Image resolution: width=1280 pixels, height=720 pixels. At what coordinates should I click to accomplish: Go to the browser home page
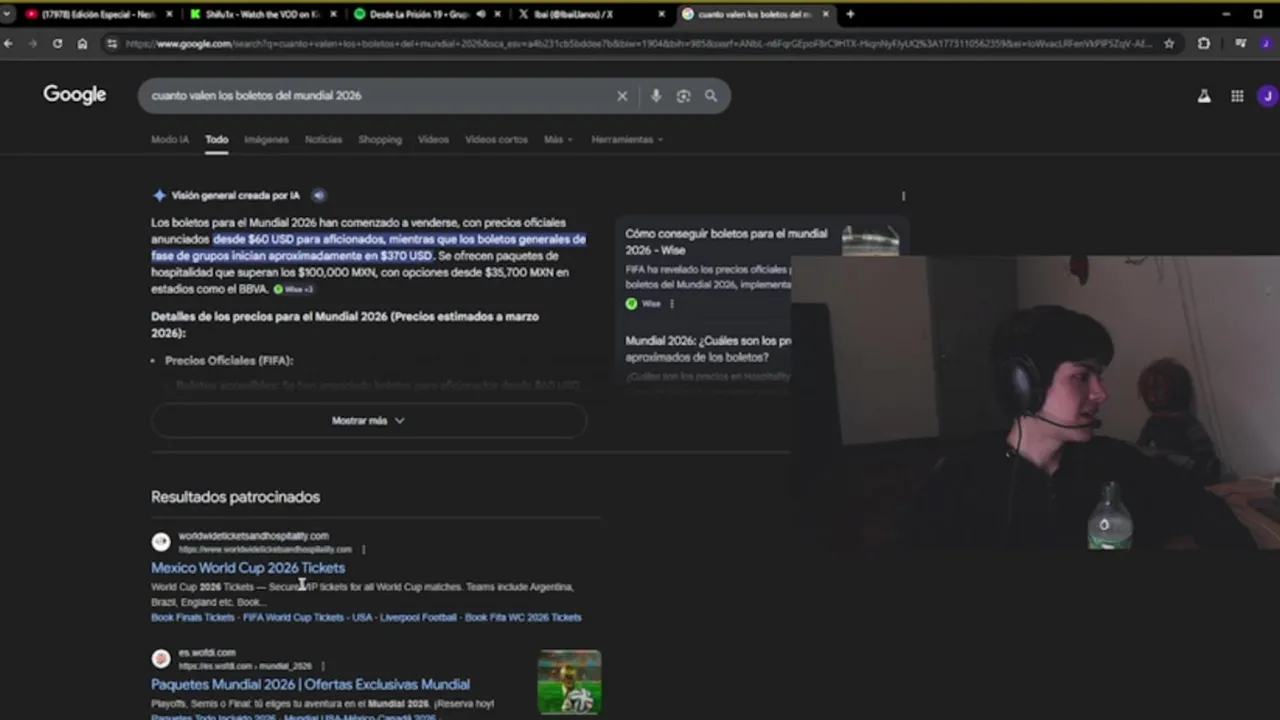coord(82,44)
